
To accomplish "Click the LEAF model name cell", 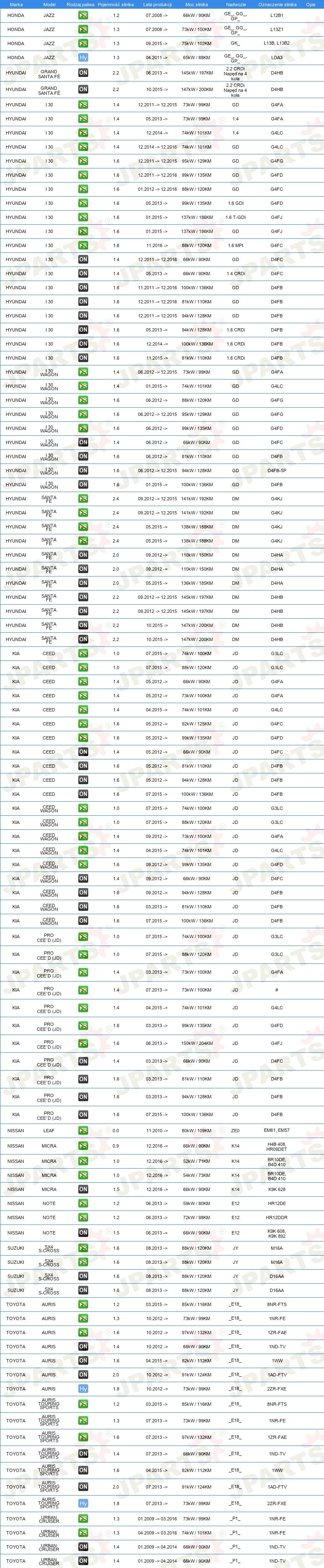I will (49, 1130).
